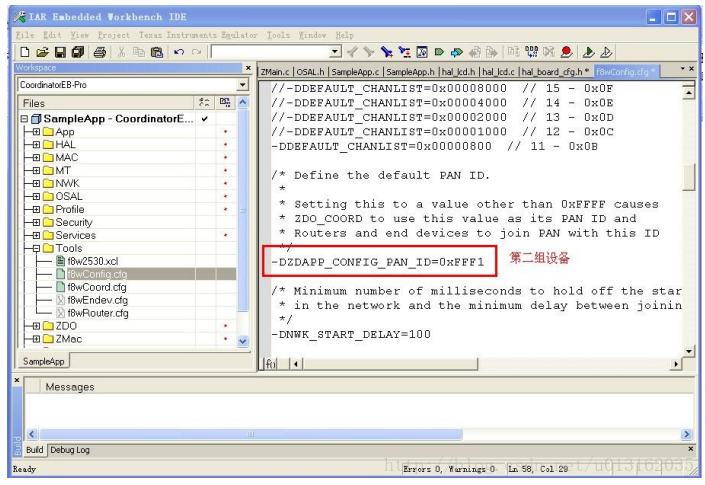Open the Project menu
Viewport: 705px width, 485px height.
click(x=113, y=35)
